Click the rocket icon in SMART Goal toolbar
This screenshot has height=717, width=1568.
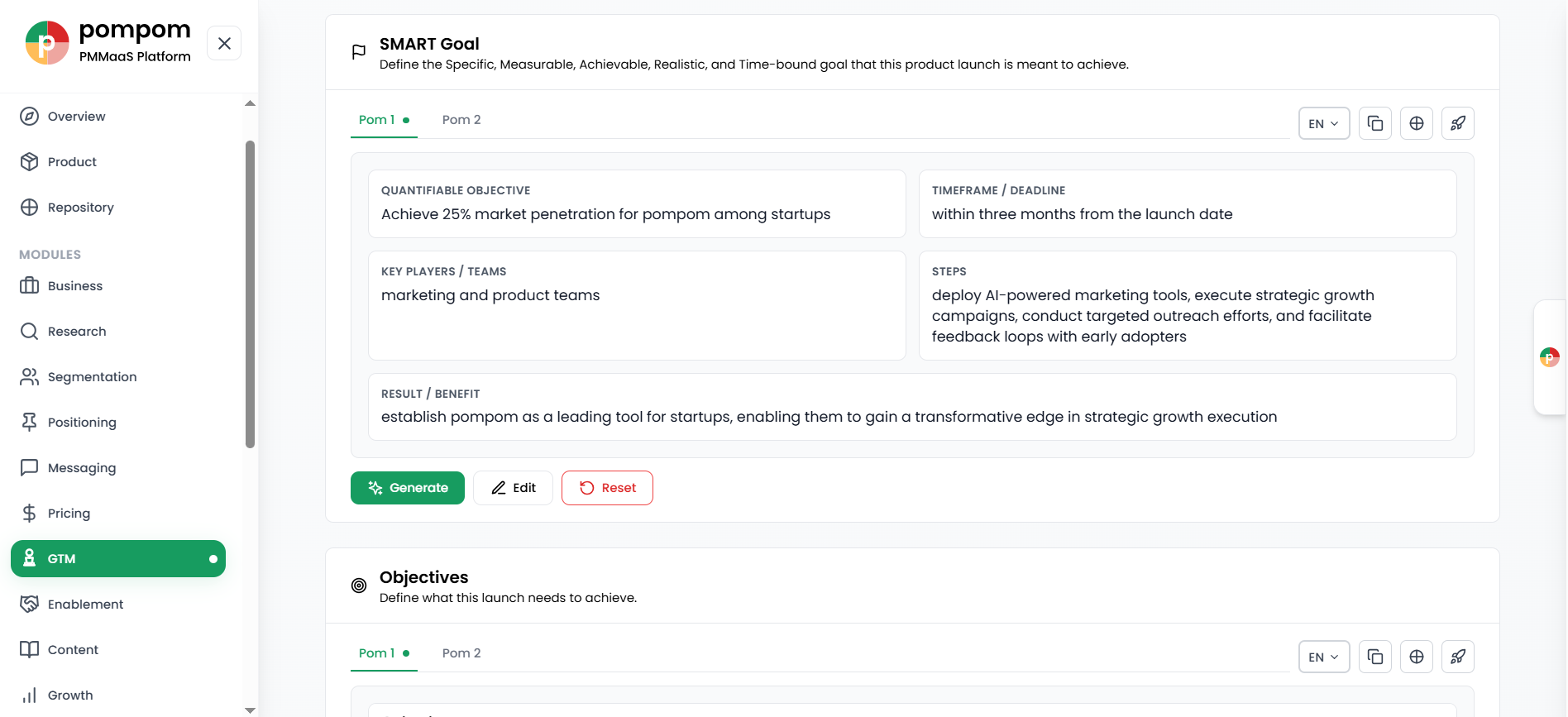tap(1458, 123)
